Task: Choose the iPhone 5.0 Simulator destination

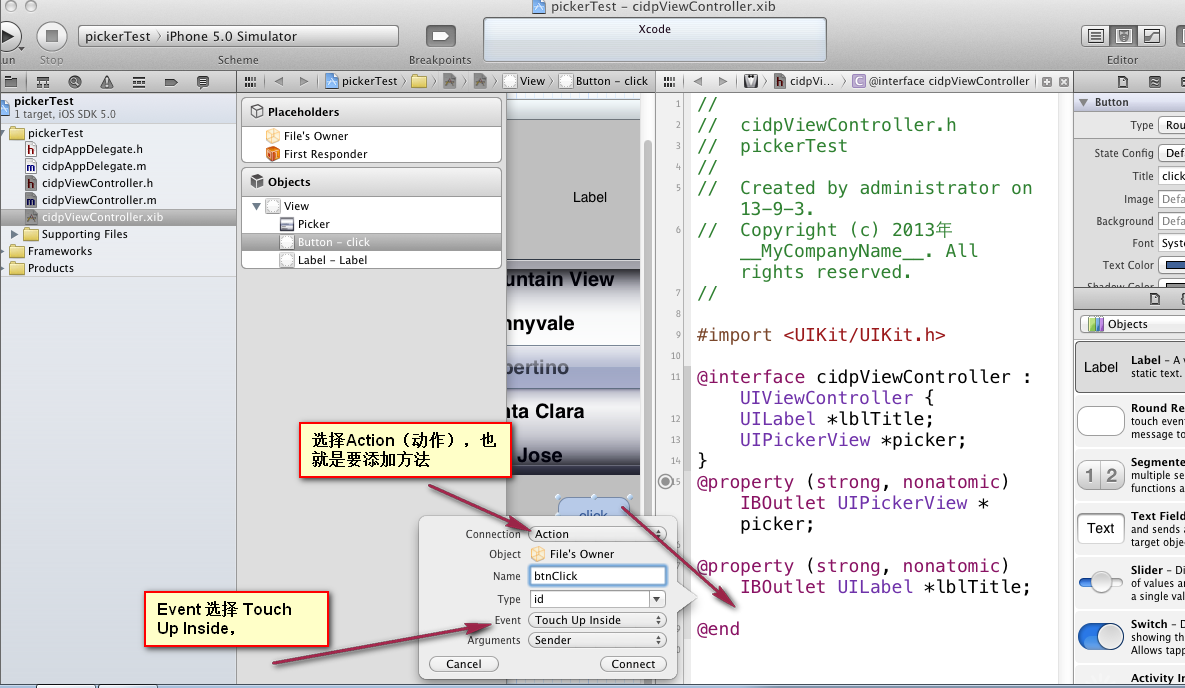Action: (x=231, y=36)
